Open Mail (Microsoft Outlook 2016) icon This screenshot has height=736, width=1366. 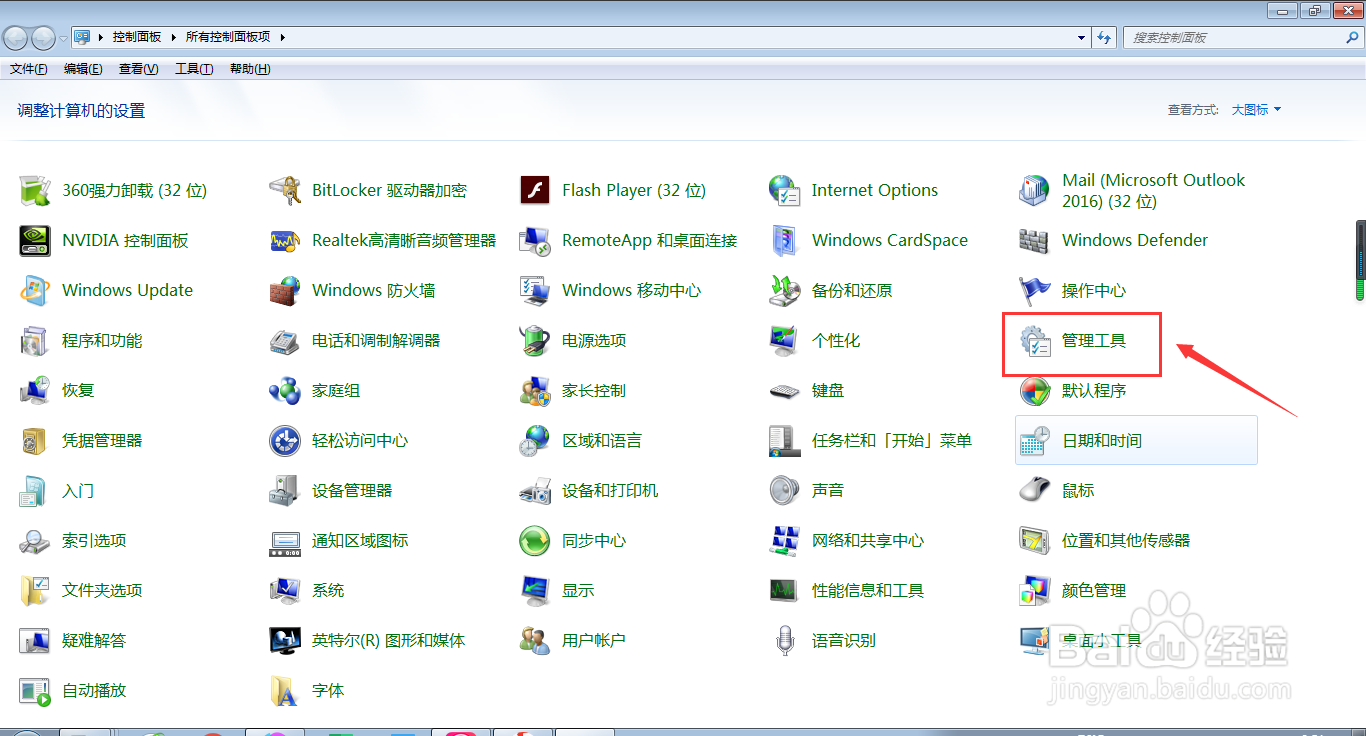coord(1035,190)
